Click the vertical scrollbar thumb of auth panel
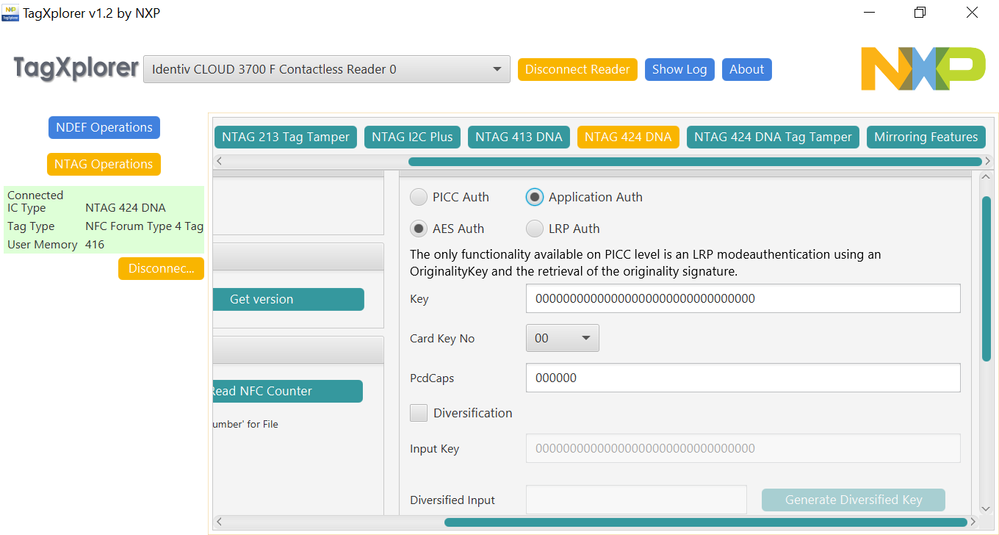The image size is (999, 535). pyautogui.click(x=986, y=279)
